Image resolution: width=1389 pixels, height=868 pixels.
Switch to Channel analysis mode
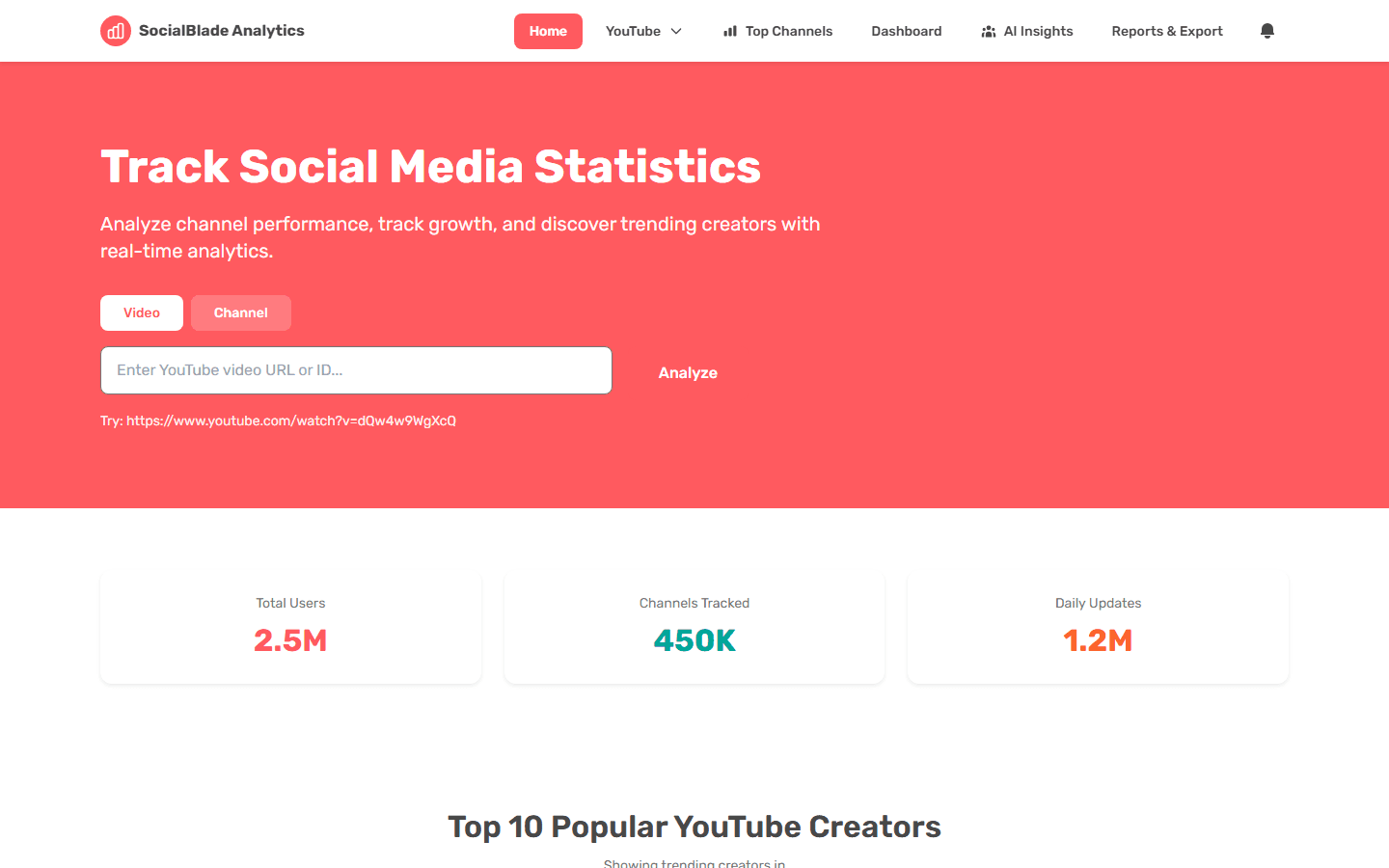[x=240, y=312]
